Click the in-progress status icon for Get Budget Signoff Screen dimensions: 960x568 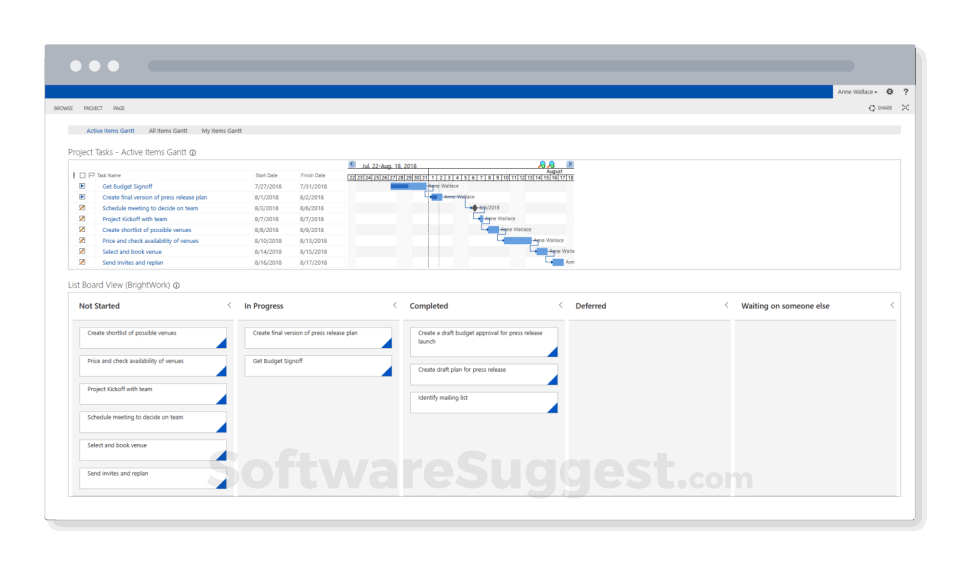point(82,186)
